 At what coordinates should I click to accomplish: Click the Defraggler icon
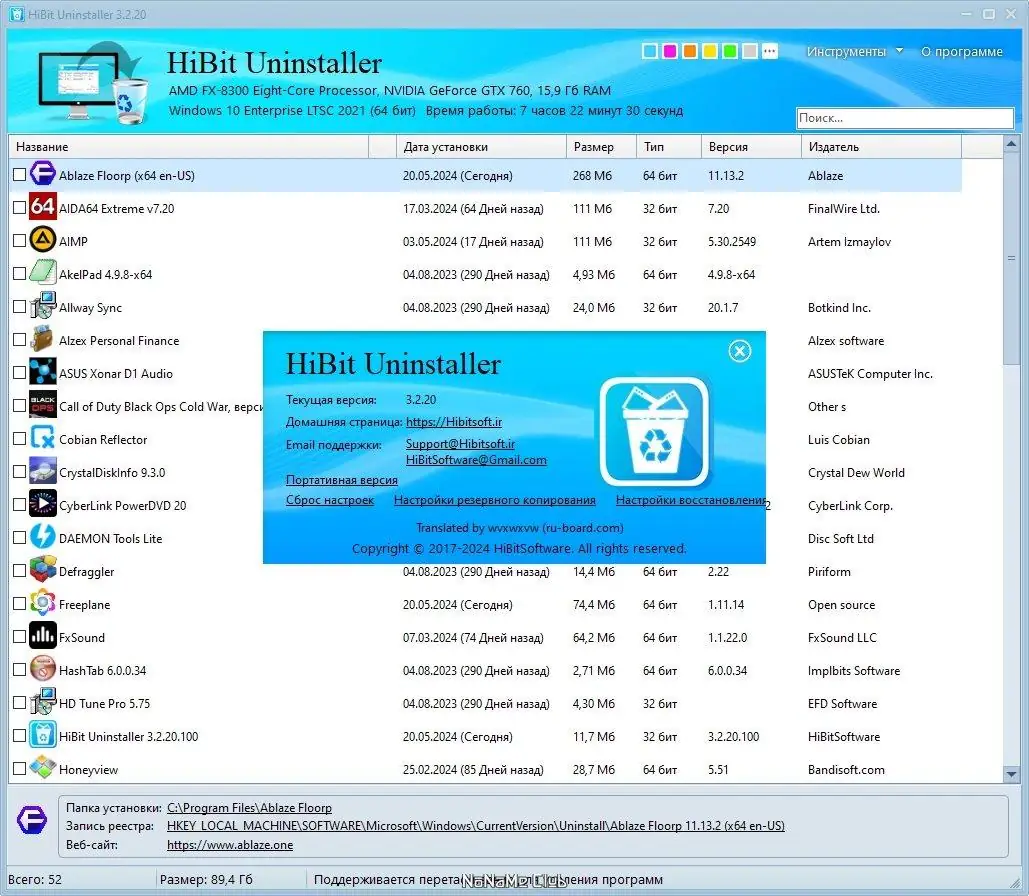pyautogui.click(x=43, y=570)
